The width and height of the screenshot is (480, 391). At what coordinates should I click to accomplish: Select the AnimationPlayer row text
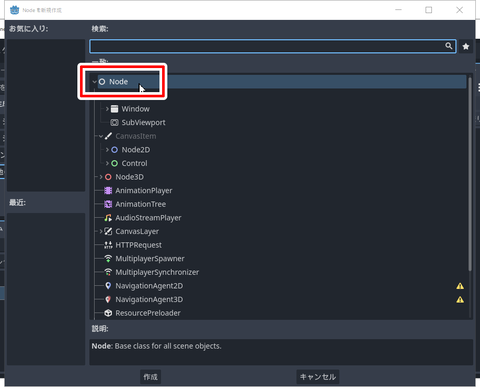coord(144,191)
